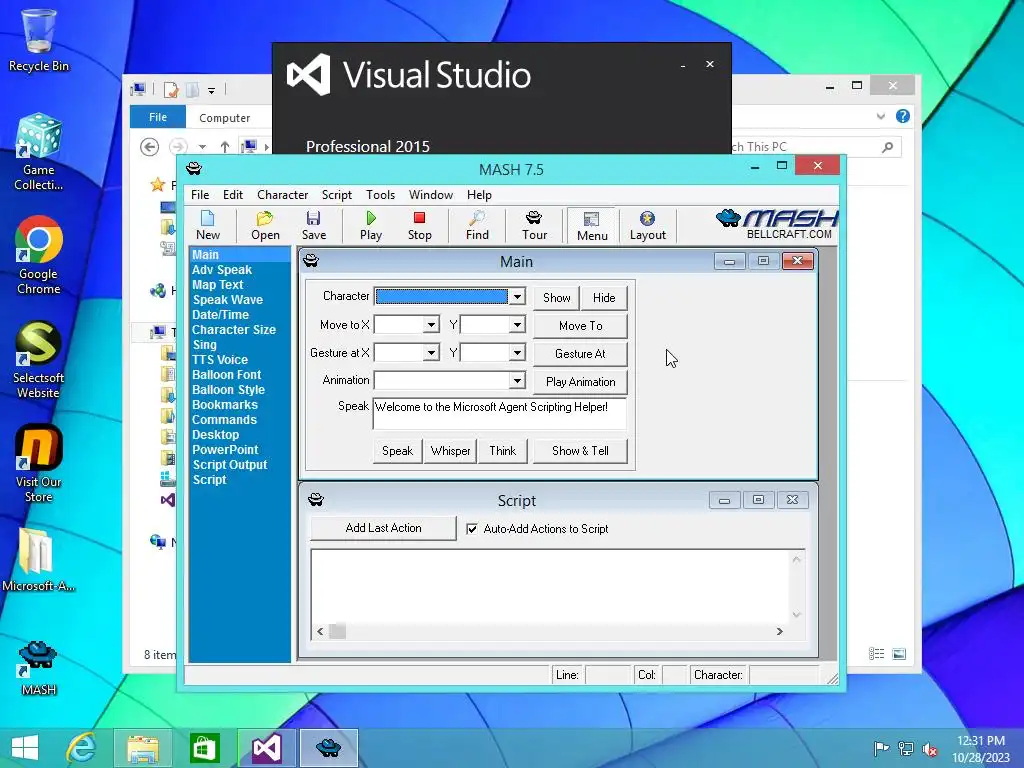Select the Visit Our Store desktop icon
Viewport: 1024px width, 768px height.
[x=39, y=464]
